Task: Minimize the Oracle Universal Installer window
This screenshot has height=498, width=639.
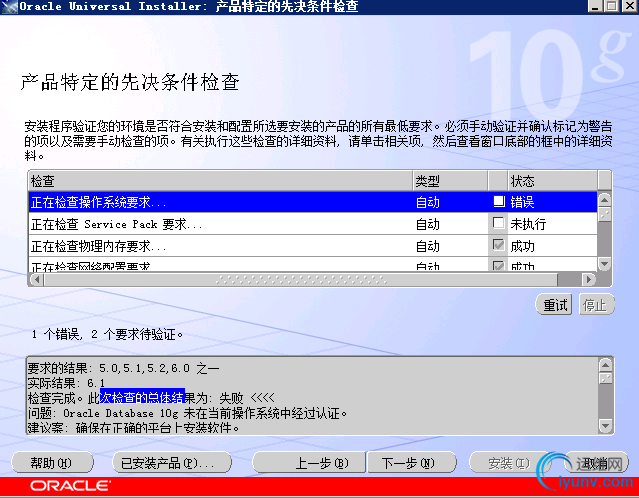Action: coord(595,6)
